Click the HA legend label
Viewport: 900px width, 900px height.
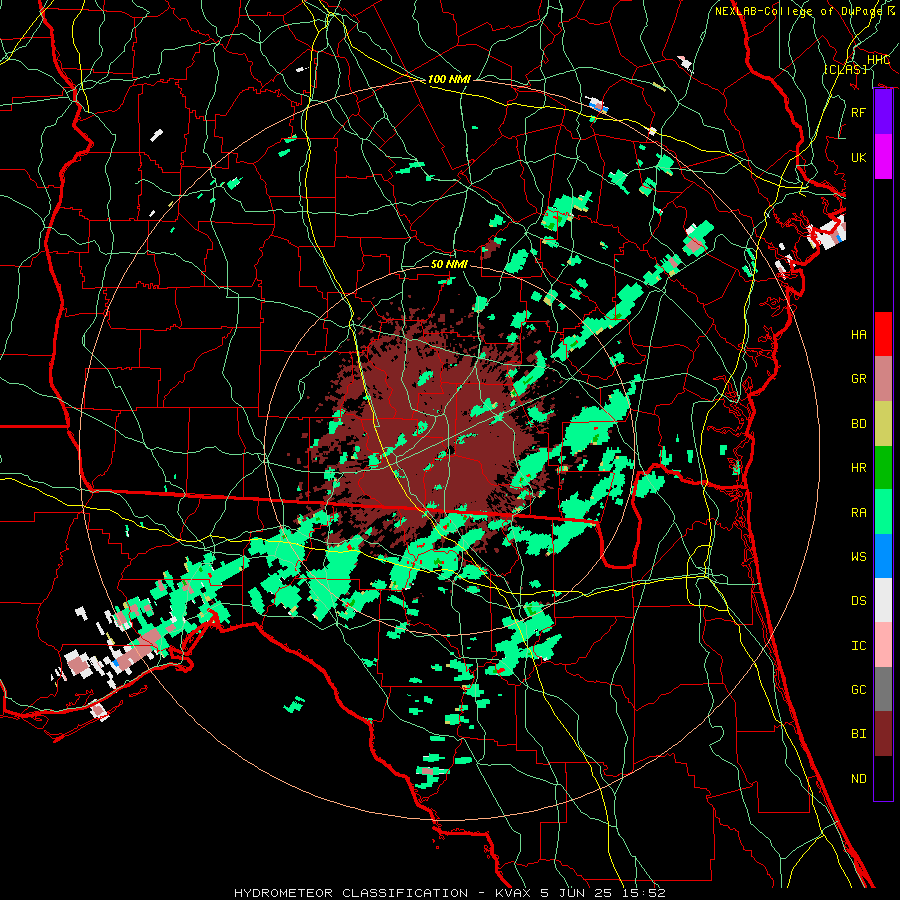(858, 335)
